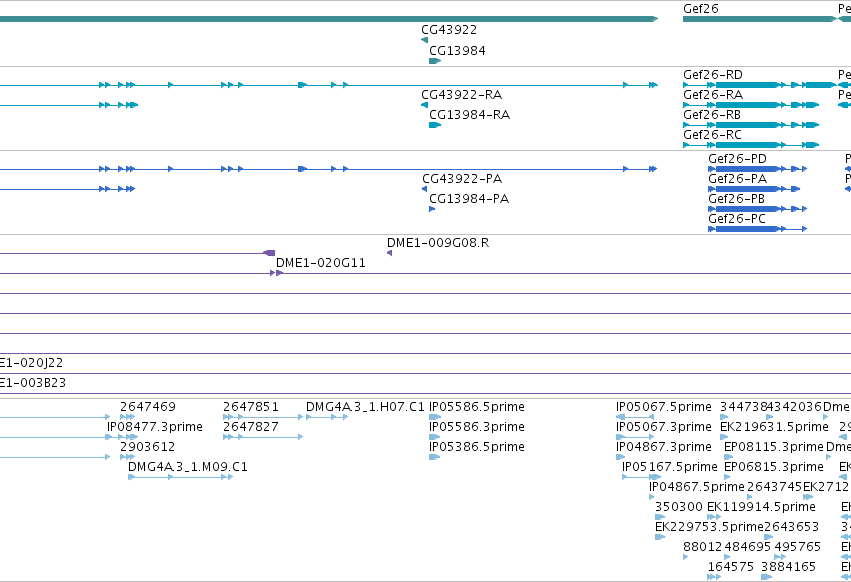Select EST feature 164575
Viewport: 851px width, 582px height.
(714, 577)
